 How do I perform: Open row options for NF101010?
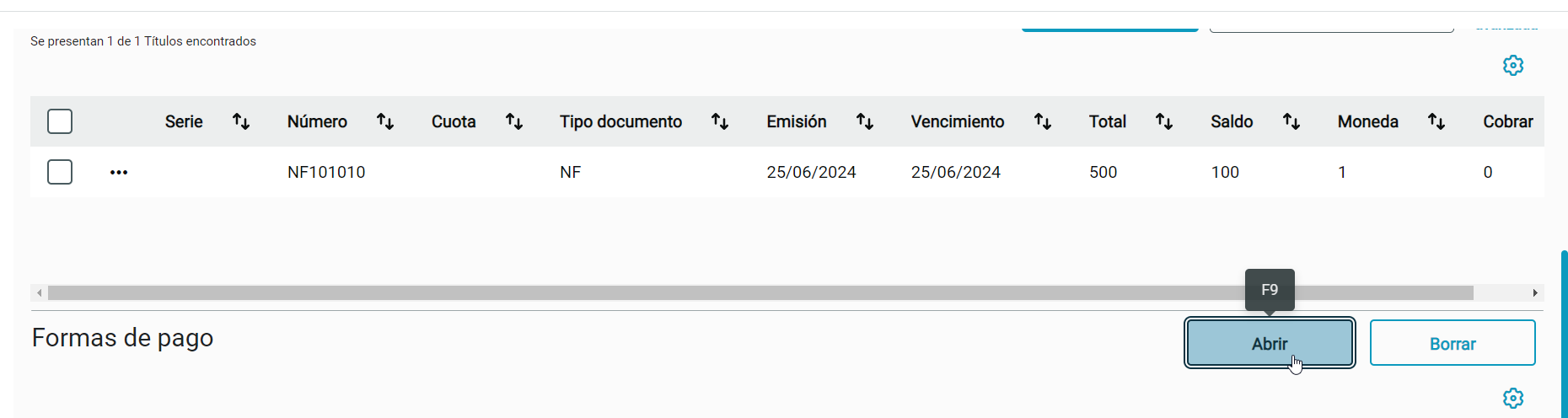point(119,172)
